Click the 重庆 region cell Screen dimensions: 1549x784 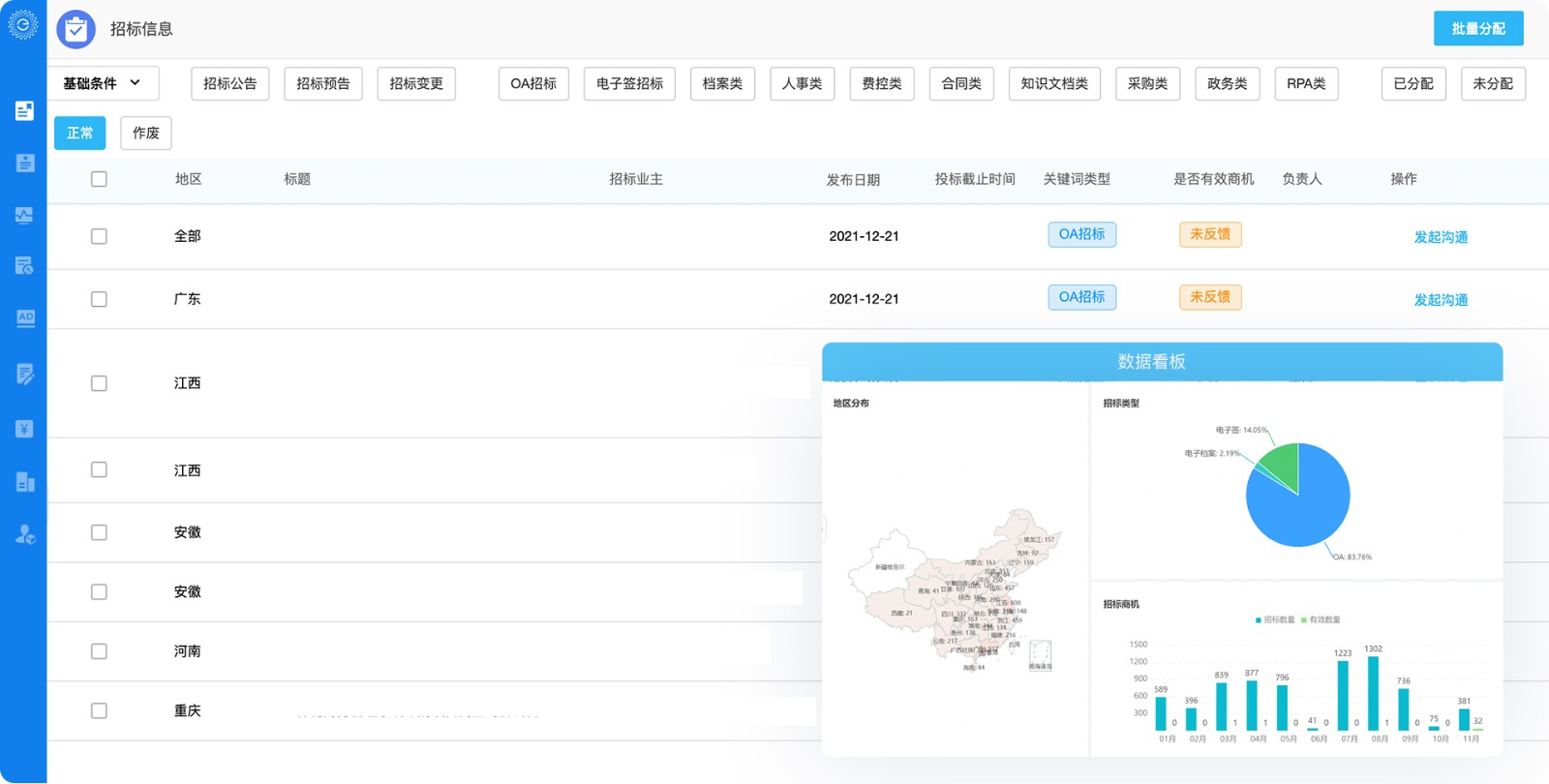[188, 710]
